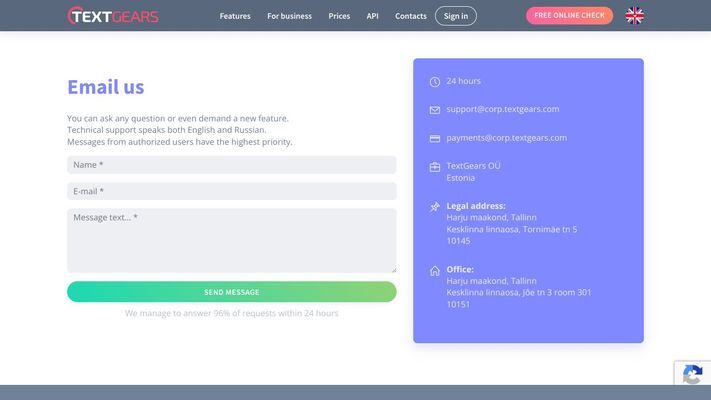Click the Message text area

click(231, 240)
